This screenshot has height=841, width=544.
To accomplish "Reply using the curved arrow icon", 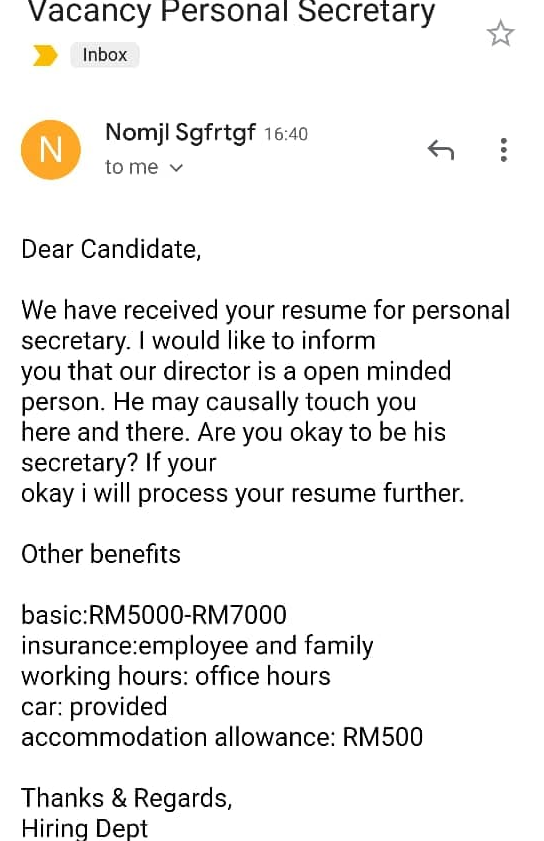I will coord(441,150).
